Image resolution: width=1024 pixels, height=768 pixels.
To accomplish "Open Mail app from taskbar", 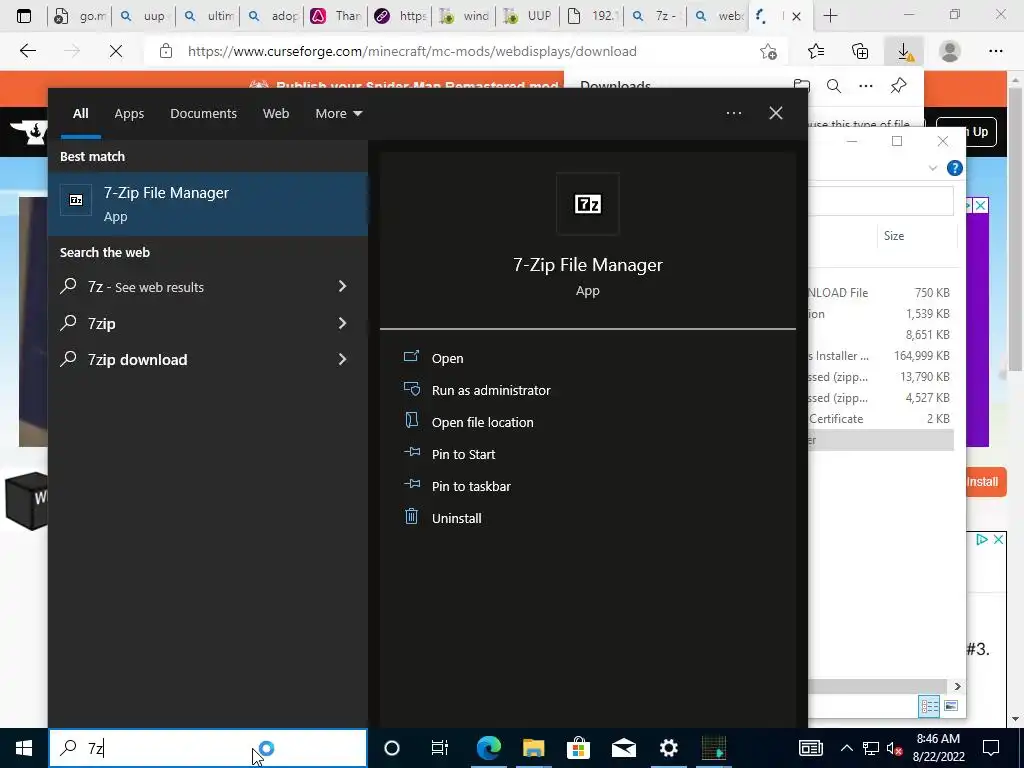I will click(x=624, y=748).
